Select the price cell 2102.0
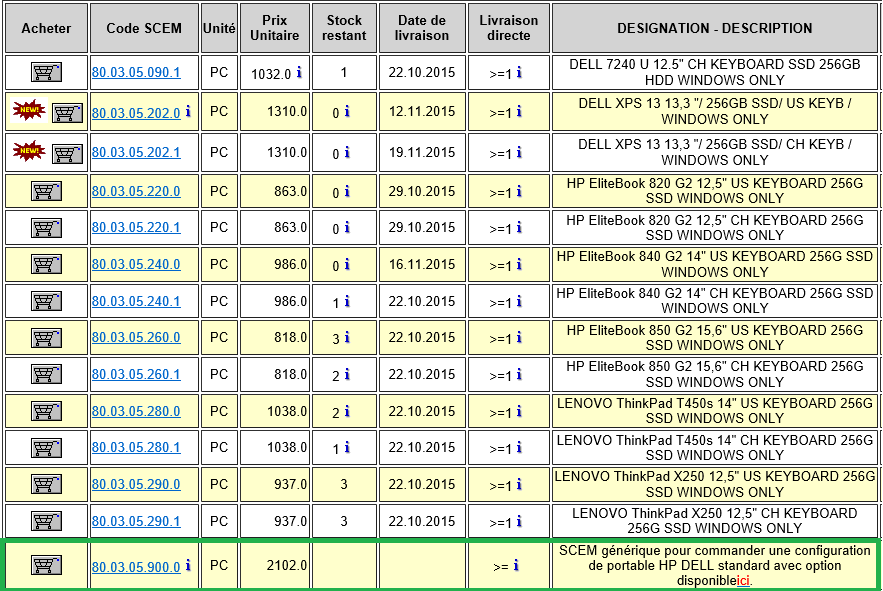This screenshot has height=591, width=883. tap(275, 565)
